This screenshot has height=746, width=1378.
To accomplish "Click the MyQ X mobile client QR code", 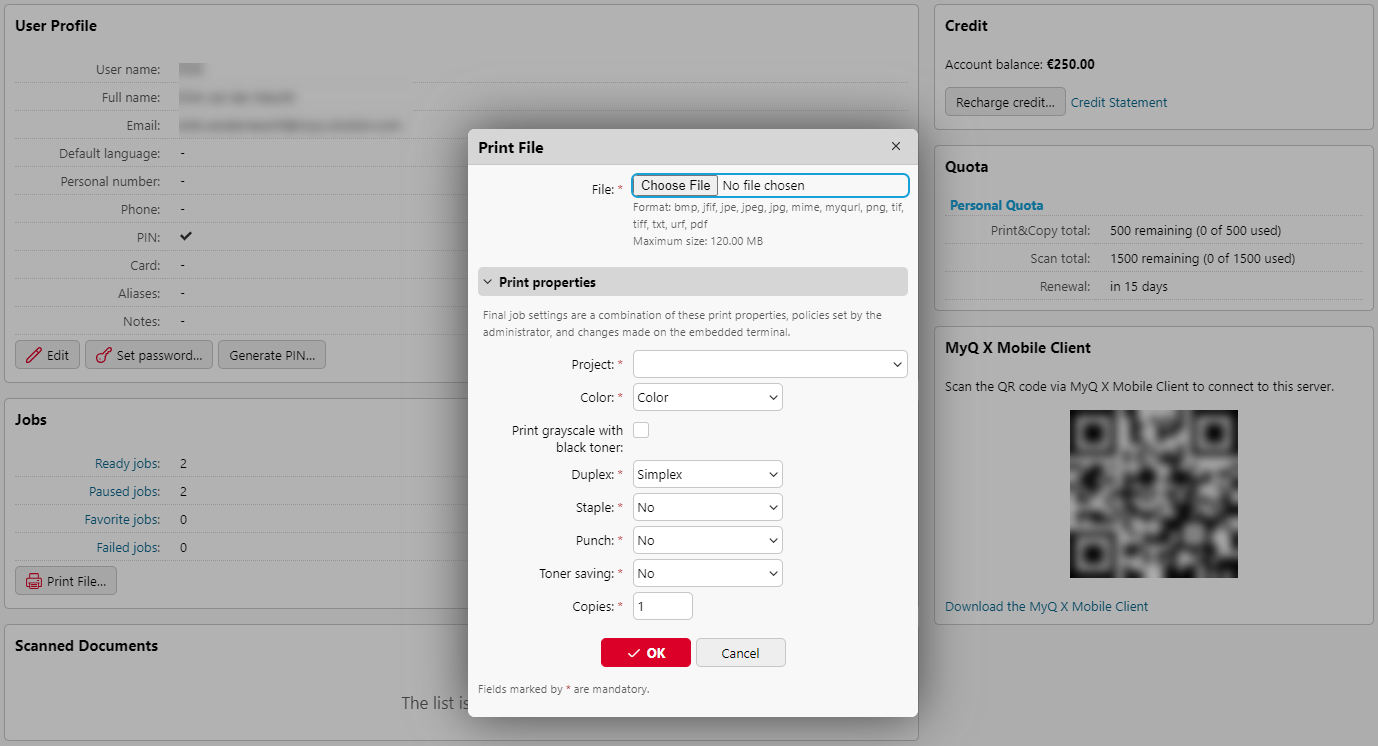I will [x=1153, y=493].
